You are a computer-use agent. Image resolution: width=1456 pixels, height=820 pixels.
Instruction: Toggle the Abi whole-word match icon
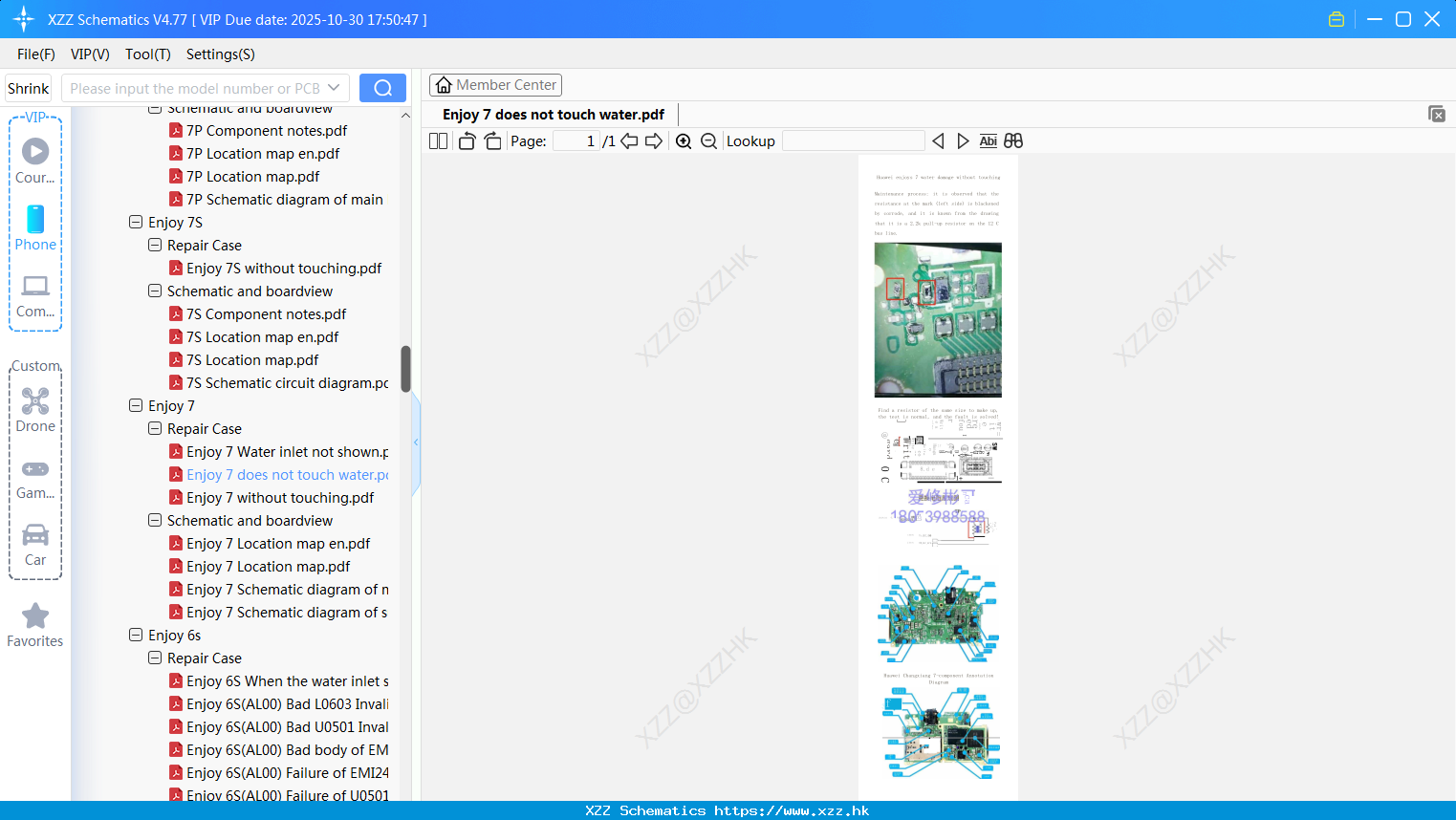[989, 141]
